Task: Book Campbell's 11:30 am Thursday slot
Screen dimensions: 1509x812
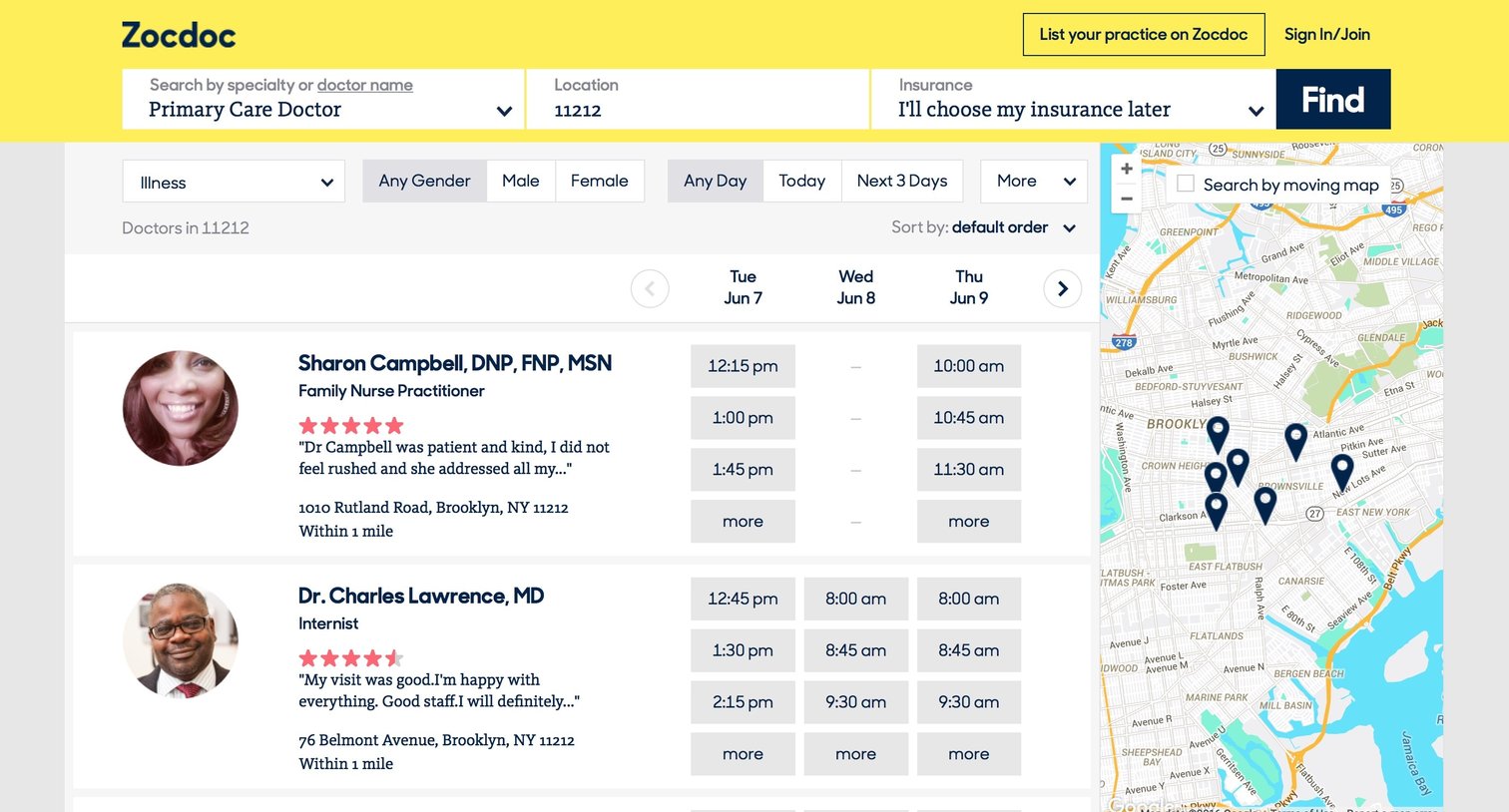Action: click(969, 470)
